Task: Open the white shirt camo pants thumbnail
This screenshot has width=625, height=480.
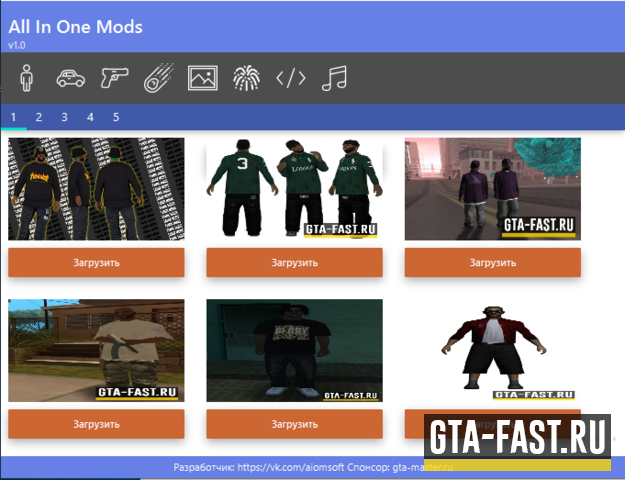Action: (x=96, y=350)
